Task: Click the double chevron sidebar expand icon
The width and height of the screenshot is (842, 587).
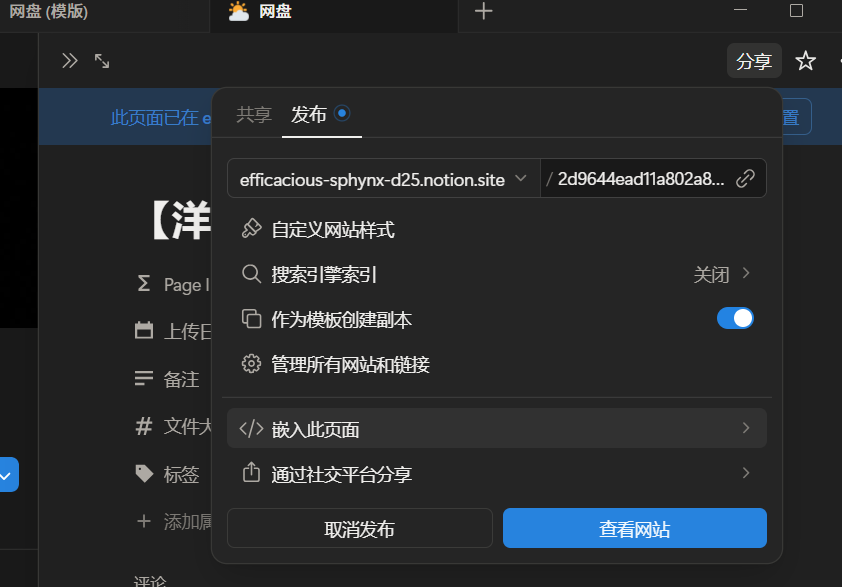Action: coord(69,61)
